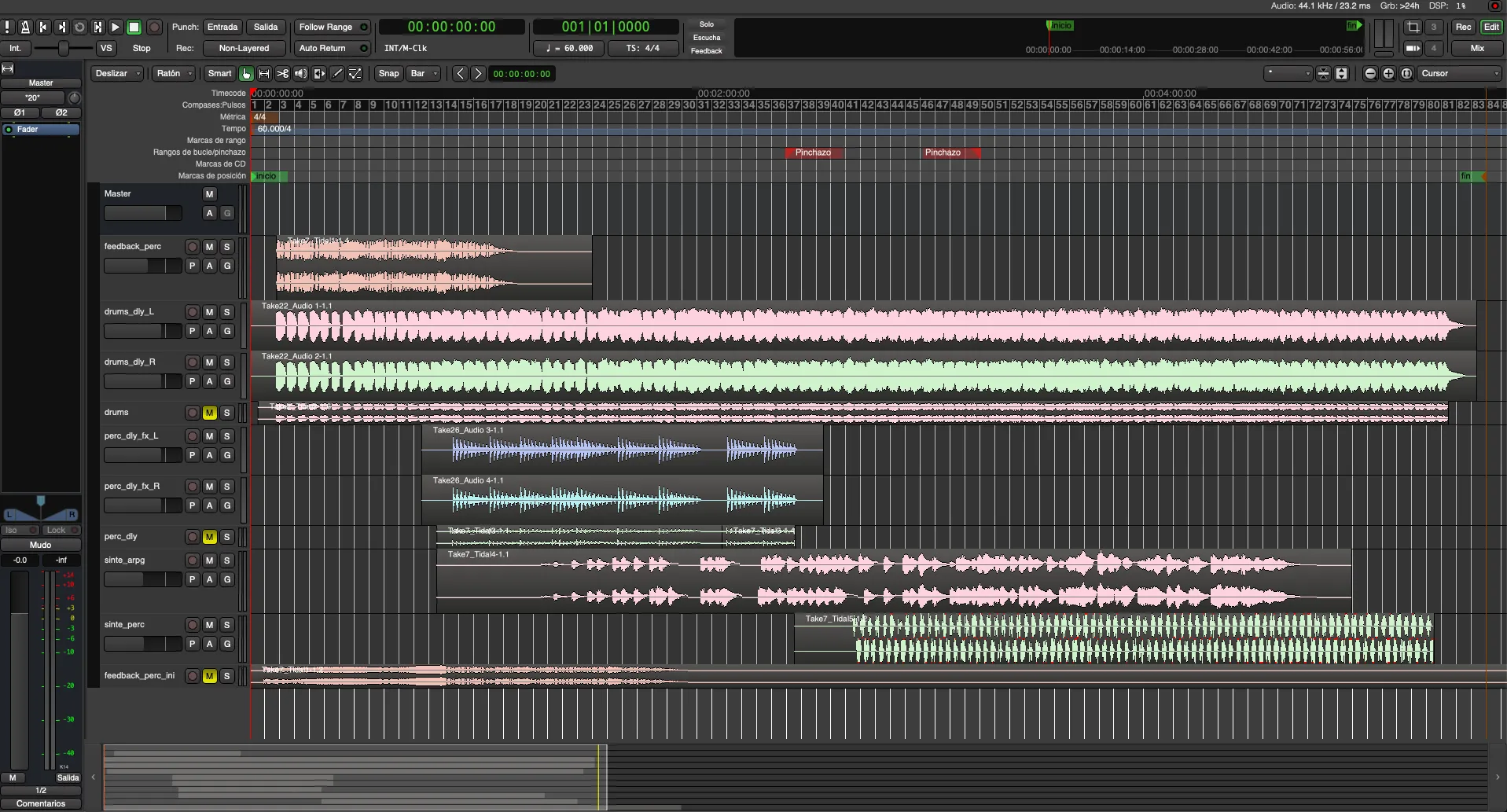Jump playhead to session end icon
This screenshot has width=1507, height=812.
[x=61, y=27]
